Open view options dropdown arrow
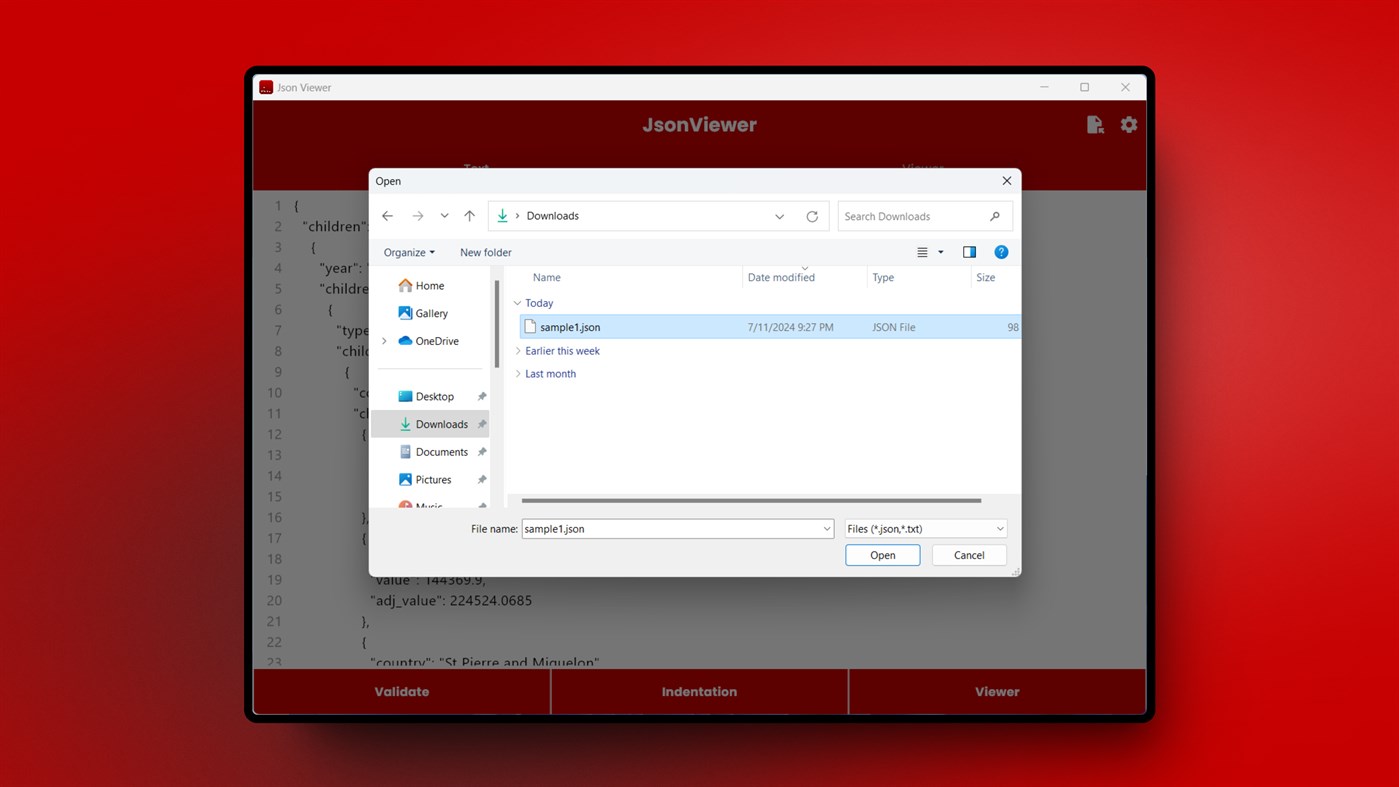 tap(941, 252)
